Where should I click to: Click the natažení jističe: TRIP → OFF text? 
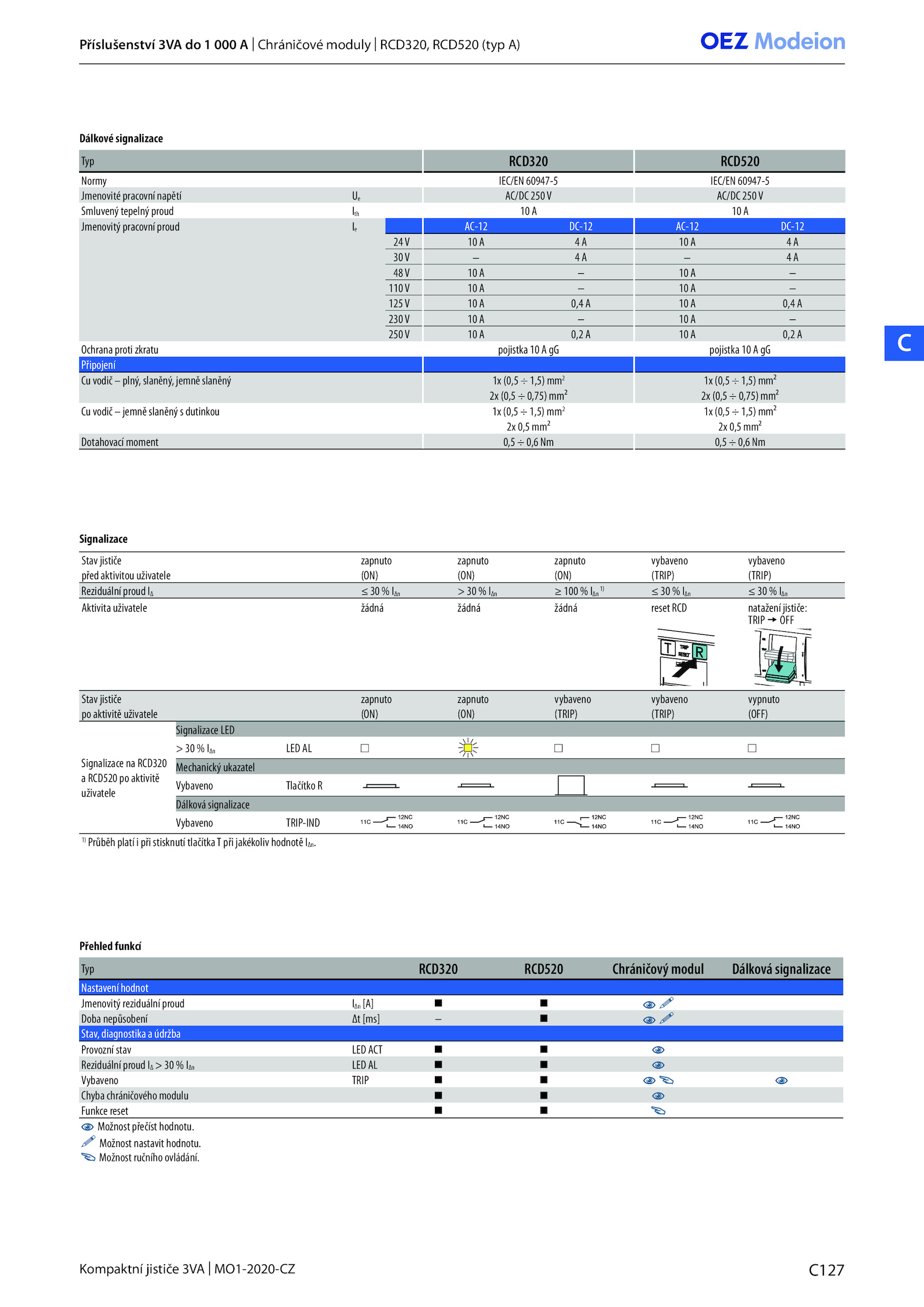777,614
